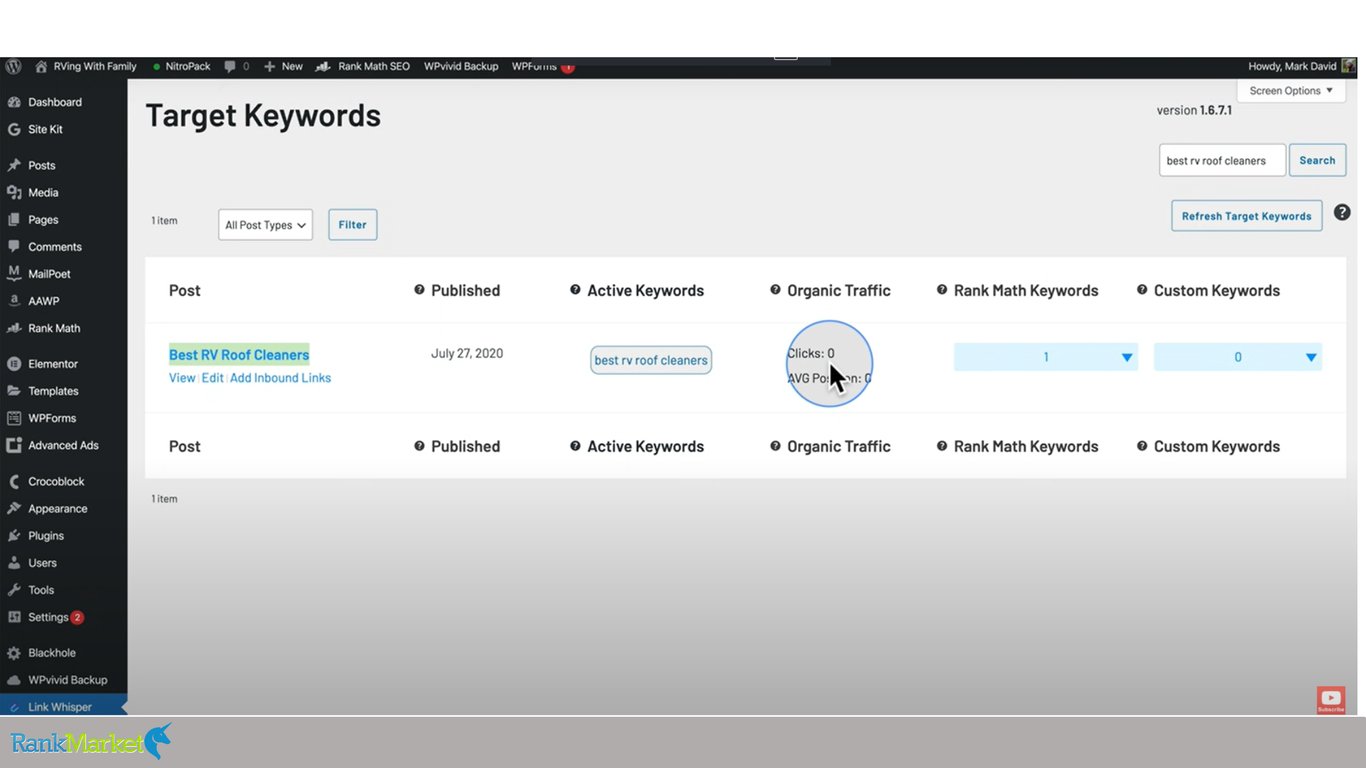Screen dimensions: 1366x768
Task: Open WPvivid Backup in admin bar
Action: (461, 67)
